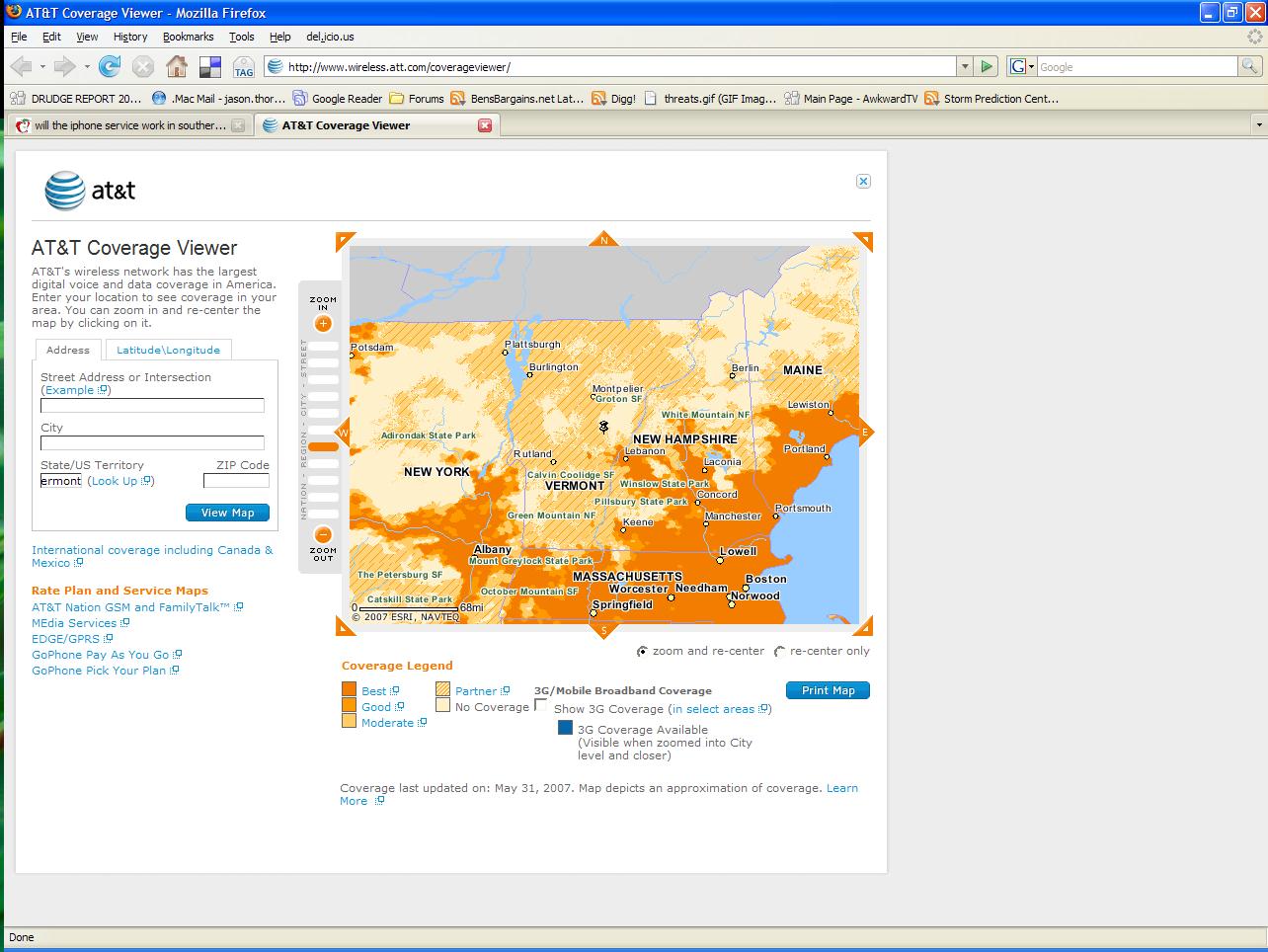Open the del.icio.us bookmarks icon
This screenshot has height=952, width=1268.
pos(210,67)
